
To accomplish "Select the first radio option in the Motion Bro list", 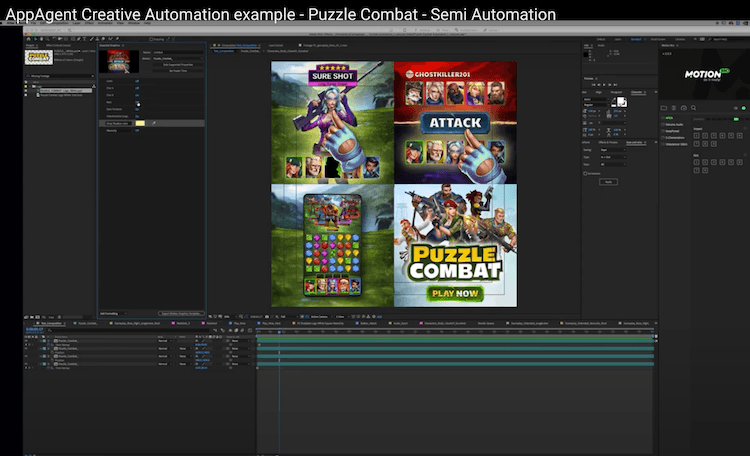I will click(x=662, y=118).
